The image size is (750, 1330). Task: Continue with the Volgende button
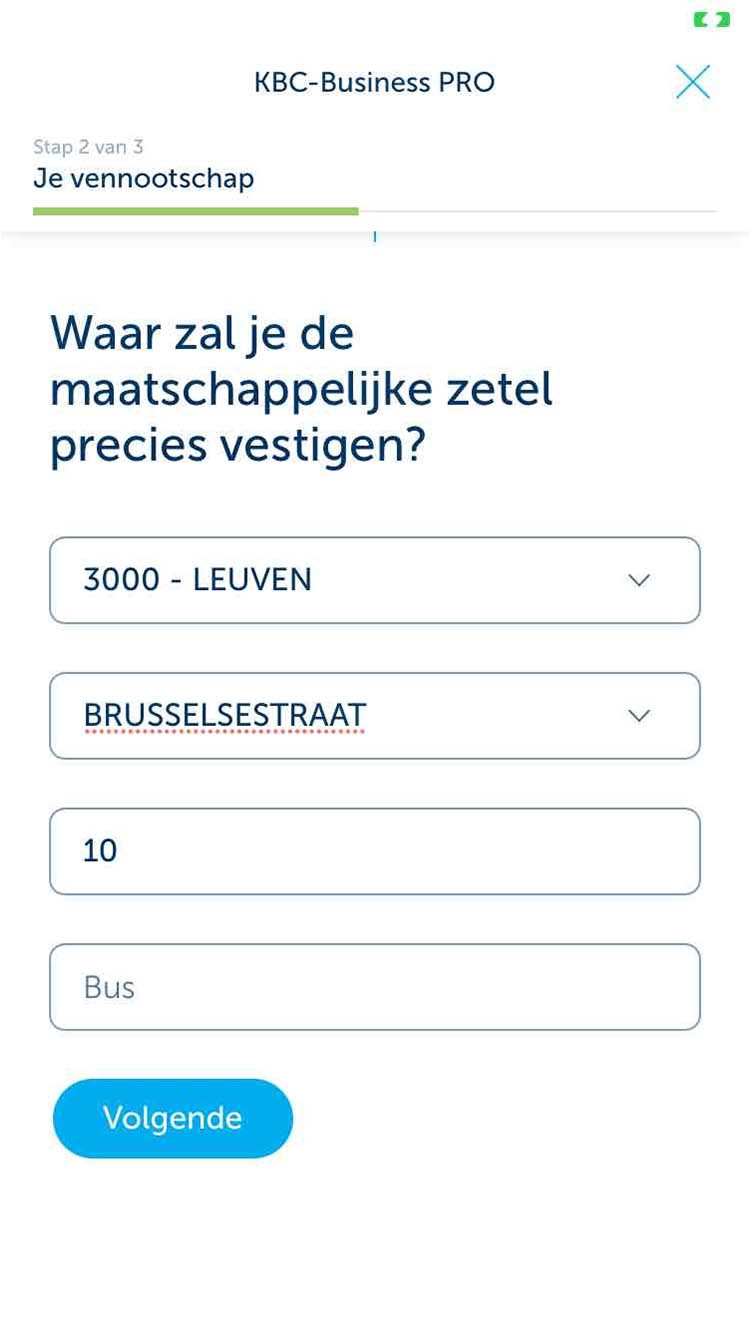(x=173, y=1118)
